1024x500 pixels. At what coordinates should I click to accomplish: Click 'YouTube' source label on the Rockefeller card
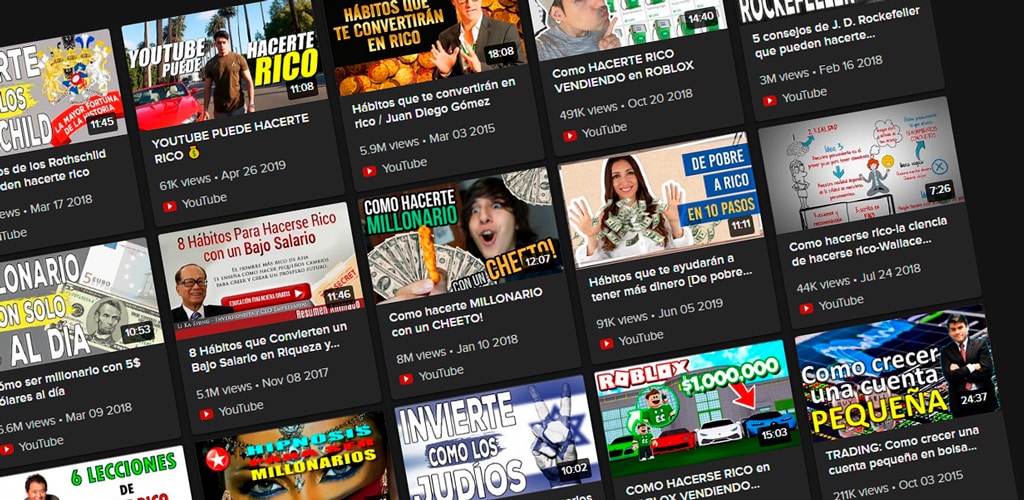coord(805,95)
